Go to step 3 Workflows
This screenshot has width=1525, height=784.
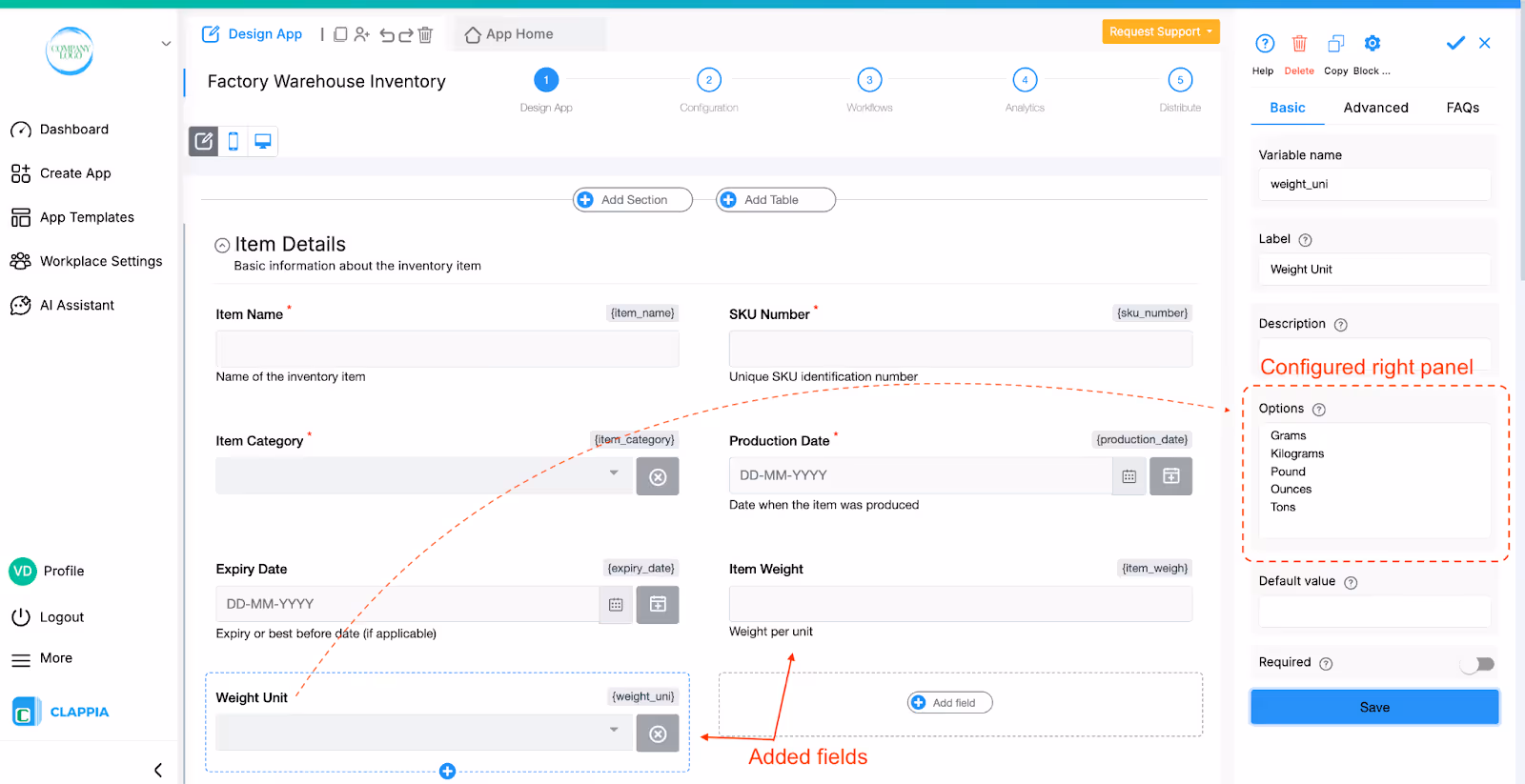(869, 80)
